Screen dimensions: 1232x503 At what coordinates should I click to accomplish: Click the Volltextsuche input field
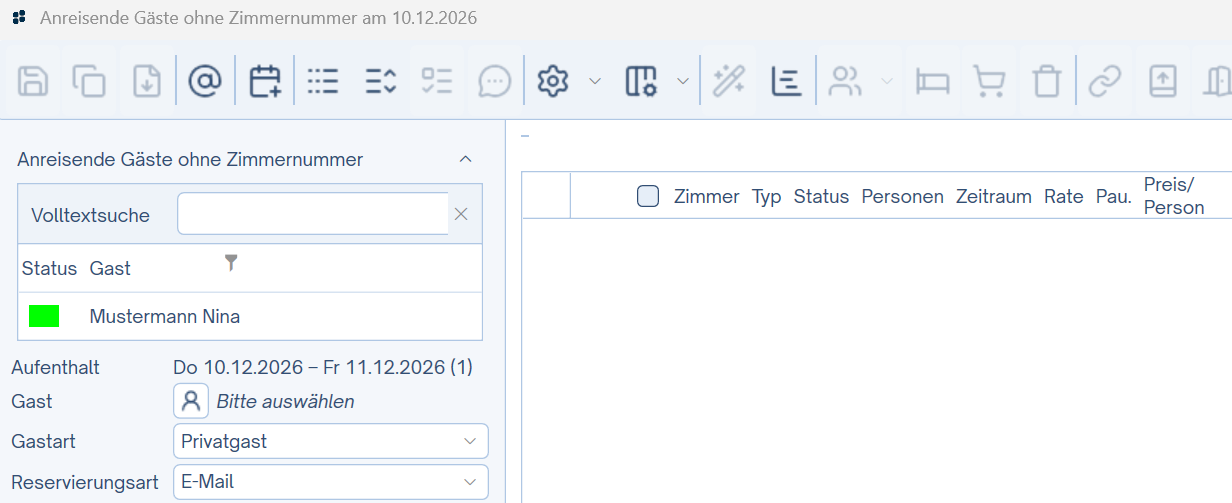pyautogui.click(x=312, y=214)
